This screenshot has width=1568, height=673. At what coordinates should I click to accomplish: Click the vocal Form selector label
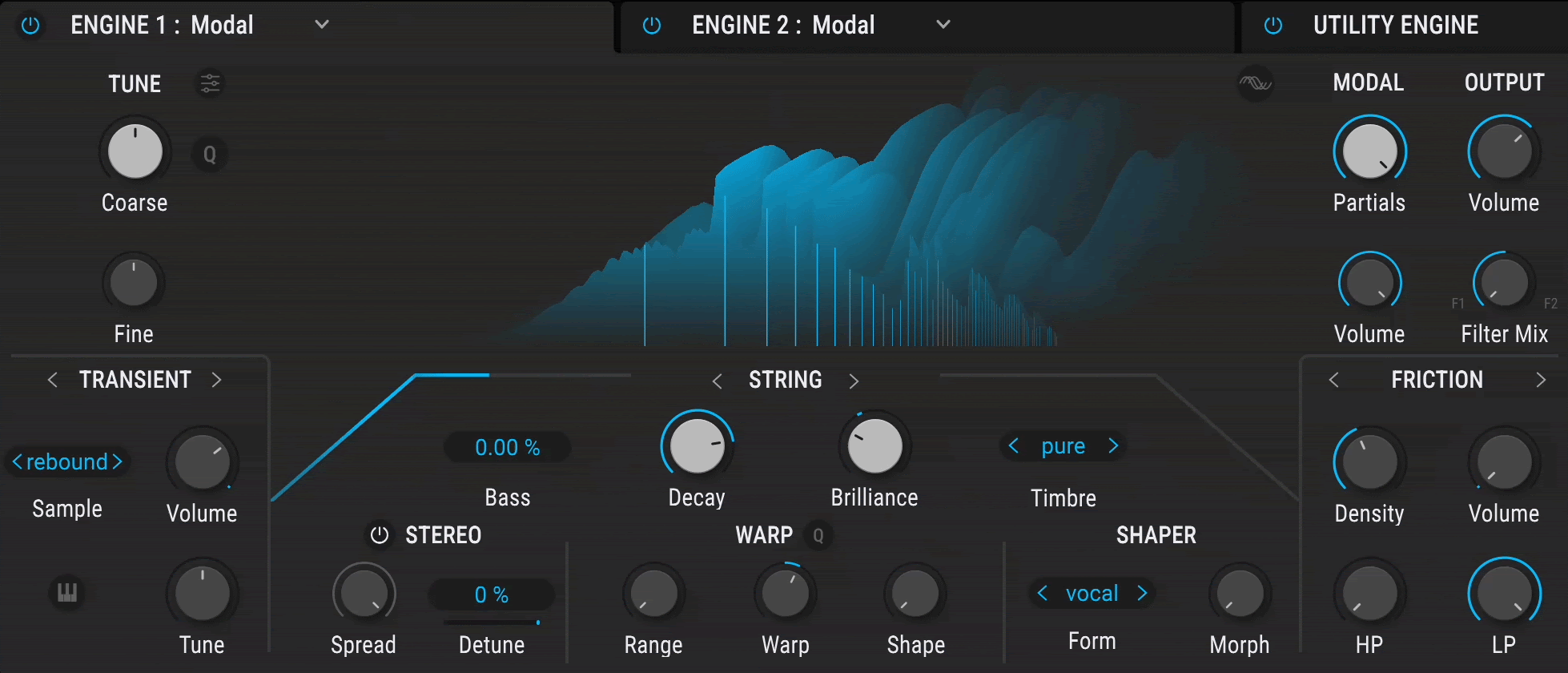[1092, 594]
